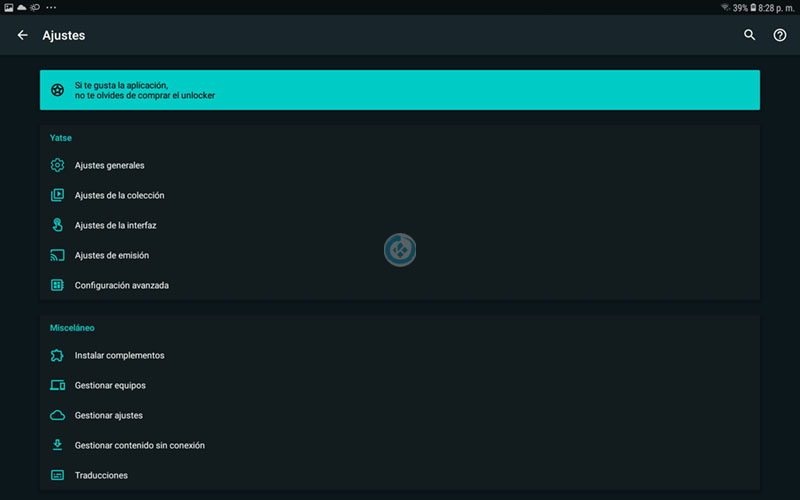
Task: Open Gestionar contenido sin conexión
Action: pyautogui.click(x=140, y=445)
